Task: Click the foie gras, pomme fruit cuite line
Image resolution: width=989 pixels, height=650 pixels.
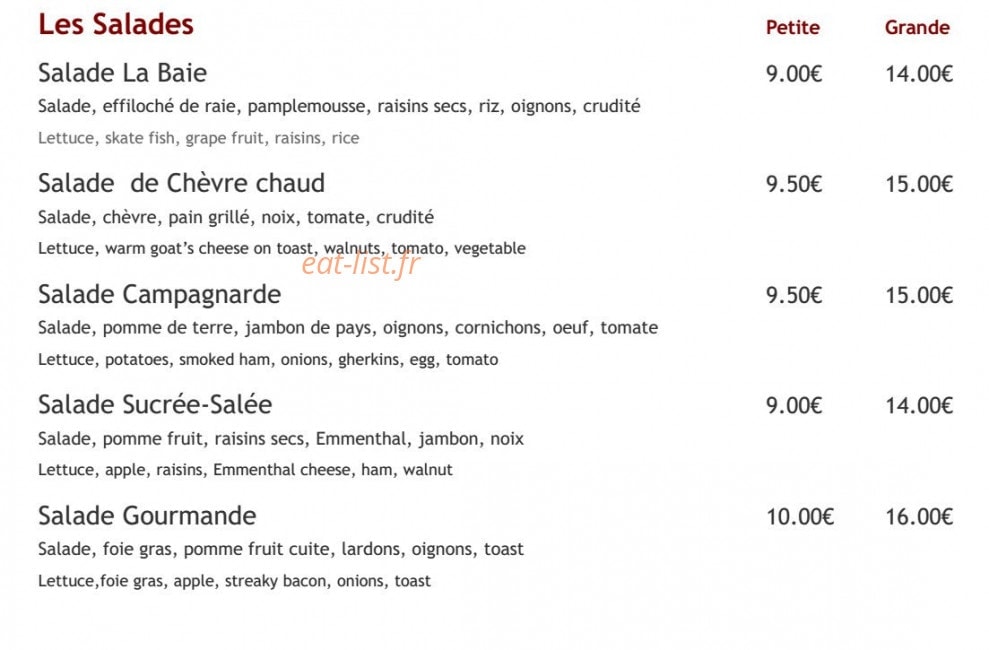Action: click(x=281, y=549)
